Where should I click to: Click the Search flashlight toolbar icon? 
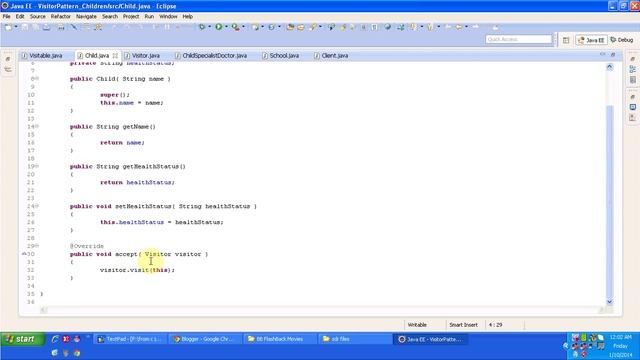pos(313,27)
